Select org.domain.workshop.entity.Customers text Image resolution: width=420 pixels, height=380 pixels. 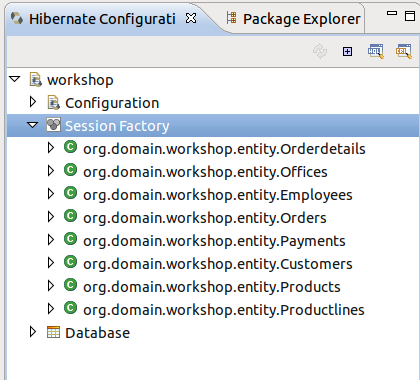click(x=218, y=264)
